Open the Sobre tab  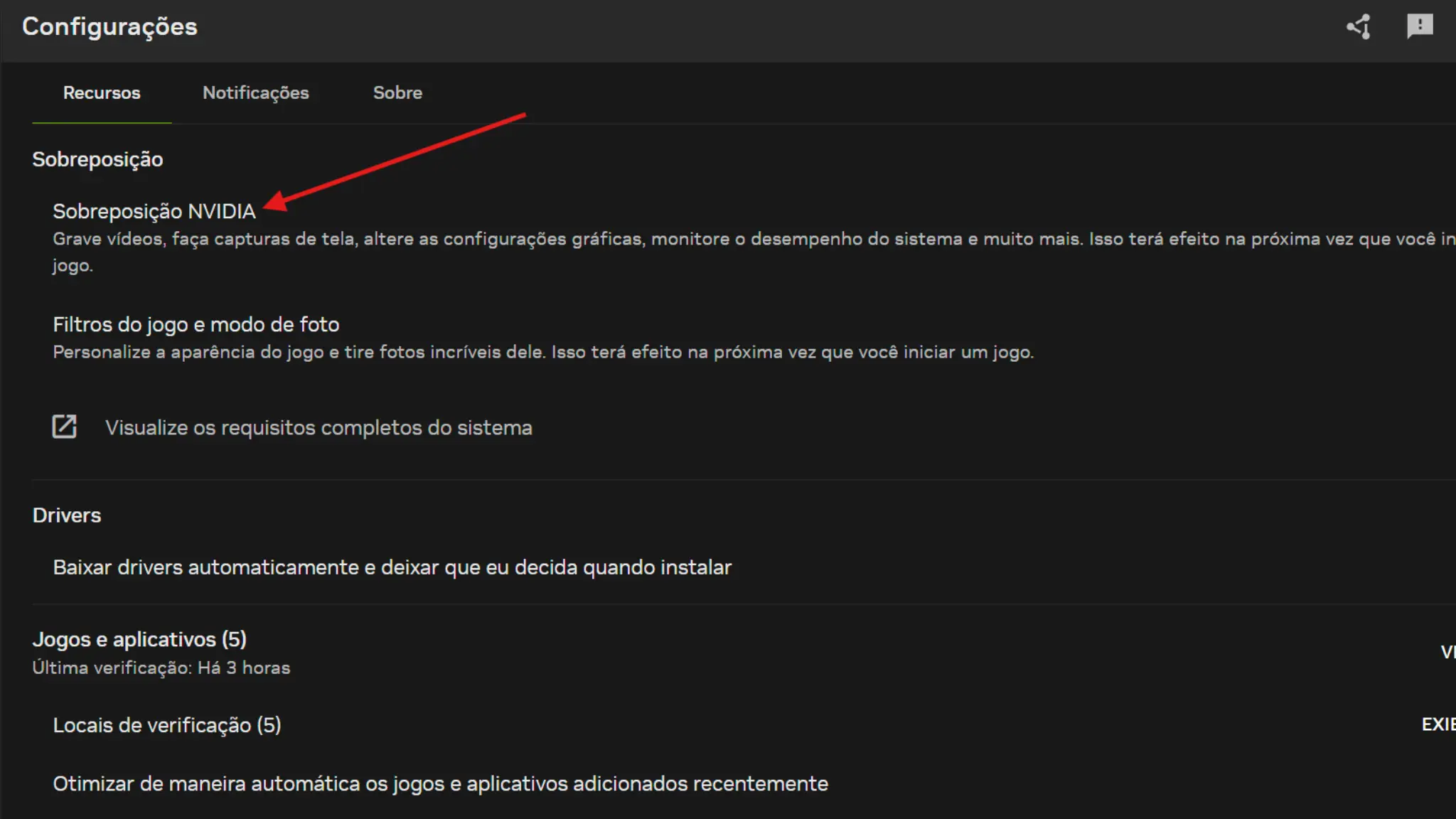click(x=397, y=92)
